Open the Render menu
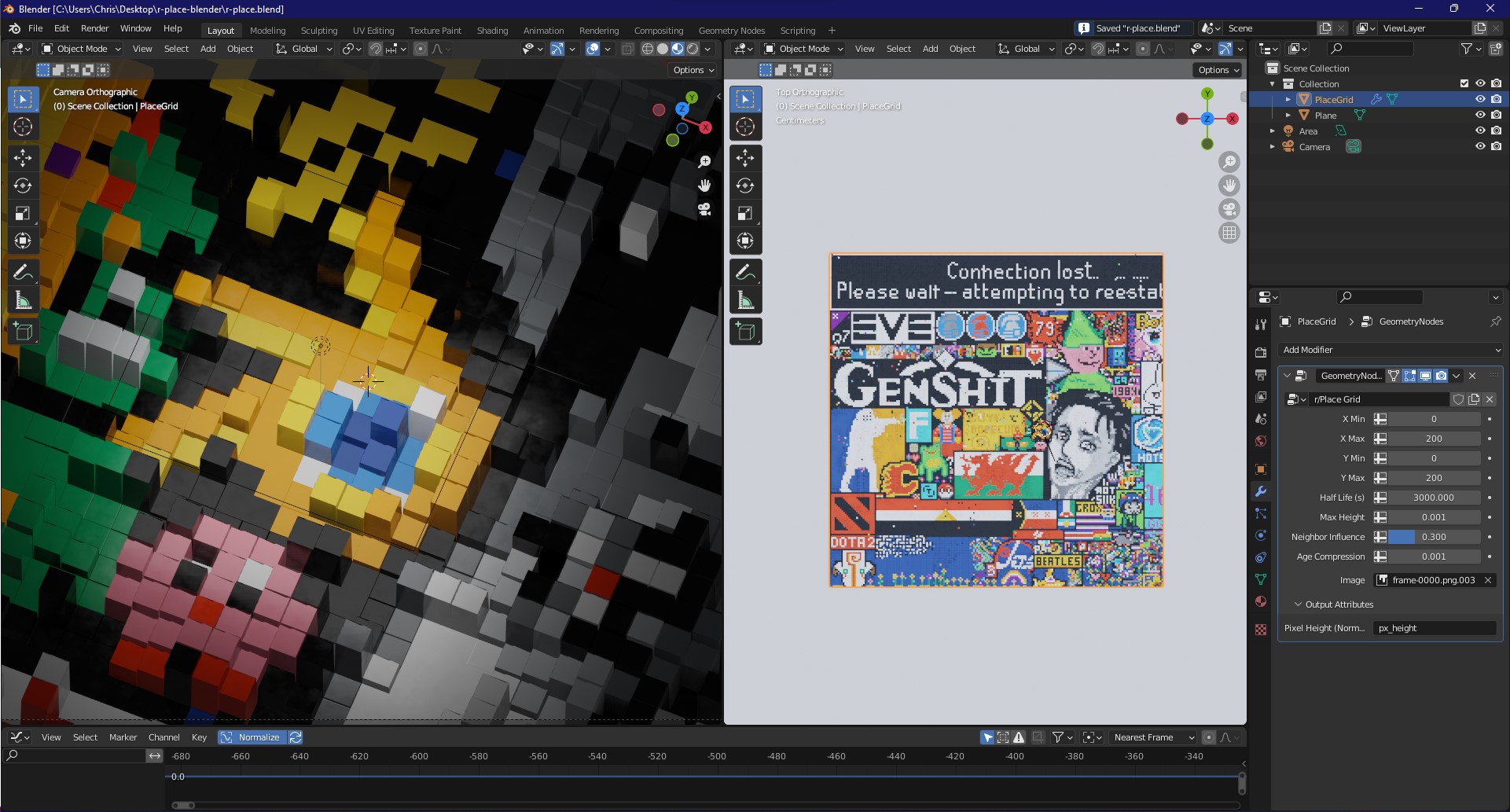The image size is (1510, 812). point(94,28)
